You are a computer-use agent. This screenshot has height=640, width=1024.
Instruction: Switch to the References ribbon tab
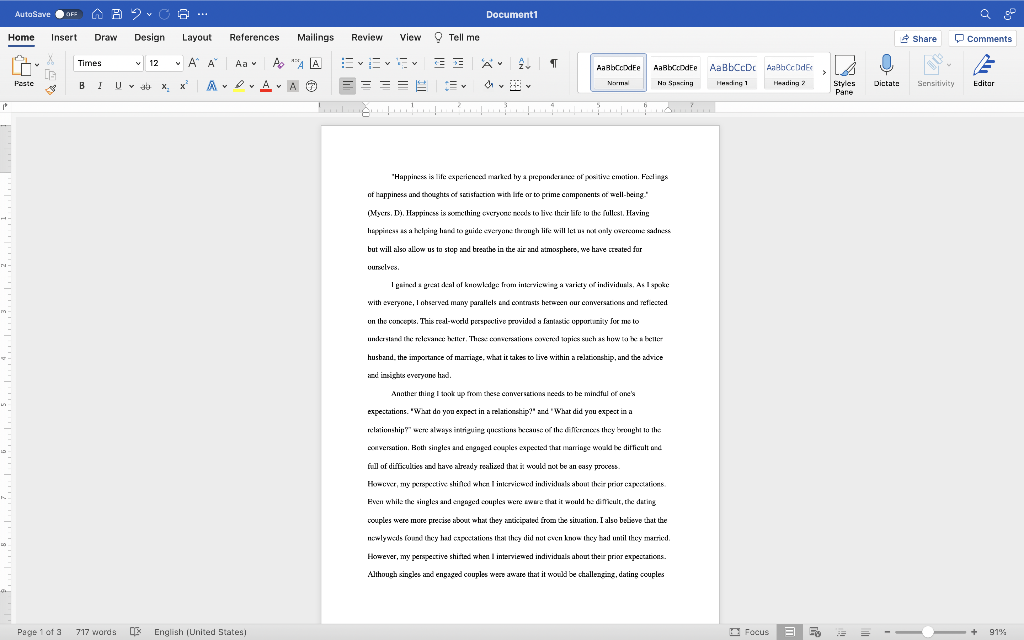[254, 37]
